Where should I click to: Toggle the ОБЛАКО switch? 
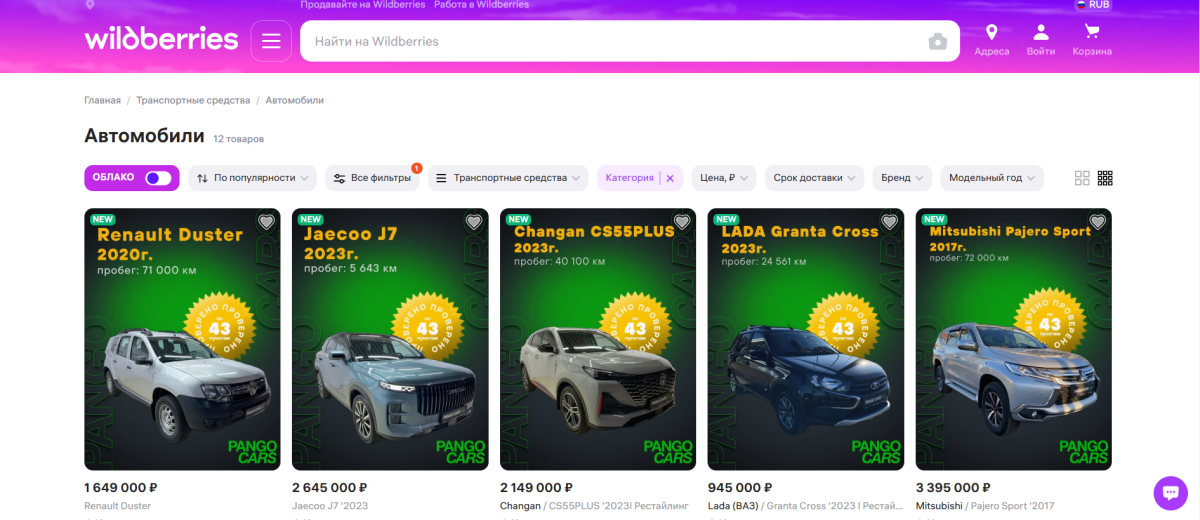point(158,178)
